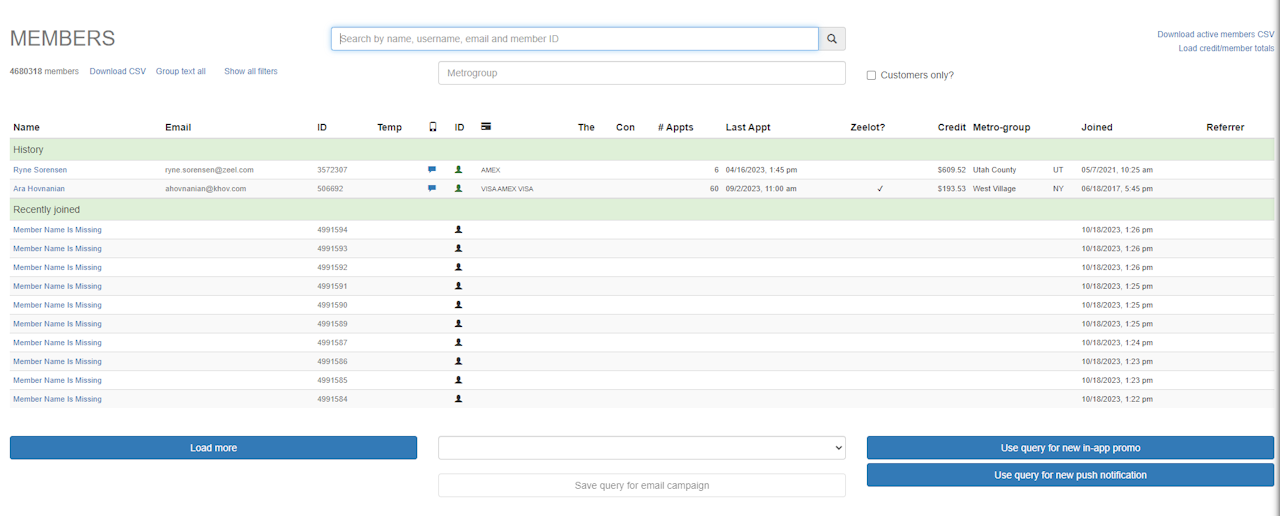Open the Download active members CSV link
The image size is (1280, 516).
click(1215, 34)
